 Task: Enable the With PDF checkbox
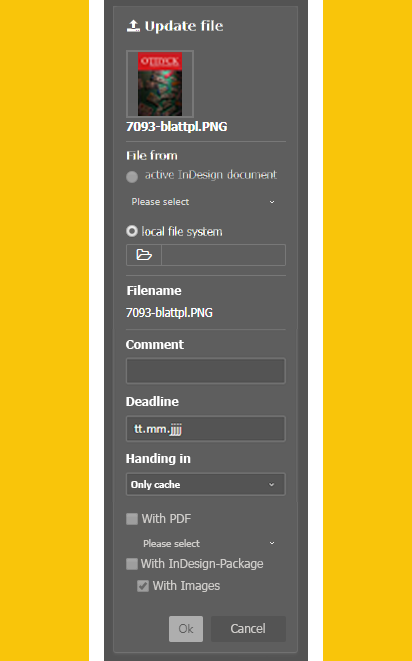[132, 519]
